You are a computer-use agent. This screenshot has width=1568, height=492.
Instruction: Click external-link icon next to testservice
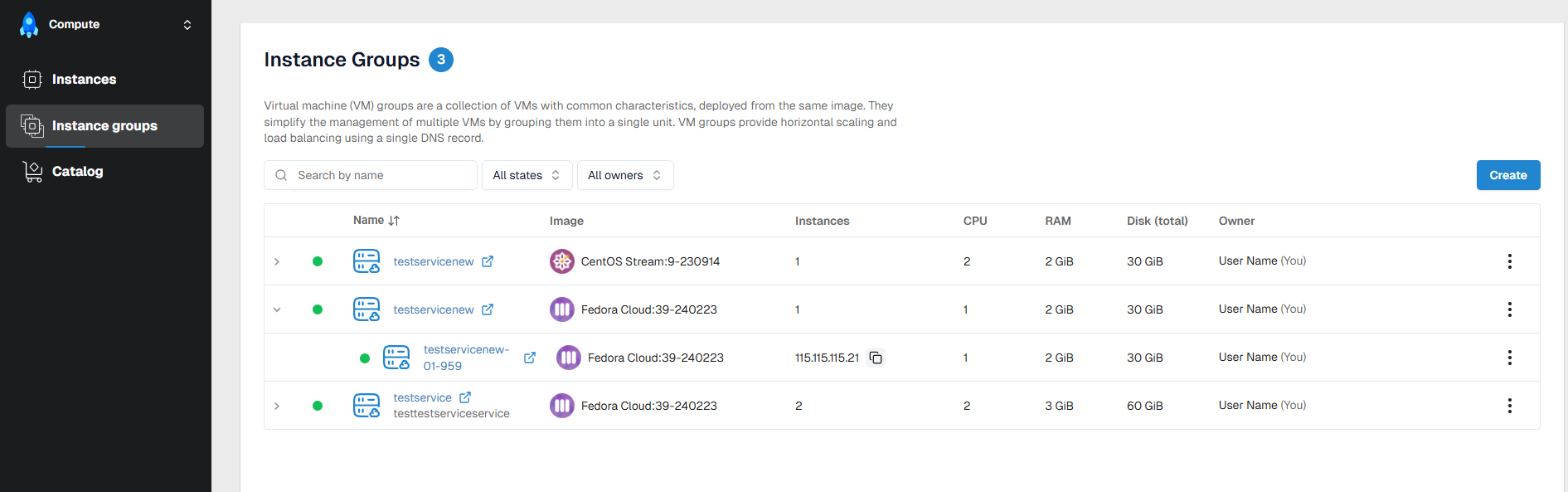465,397
